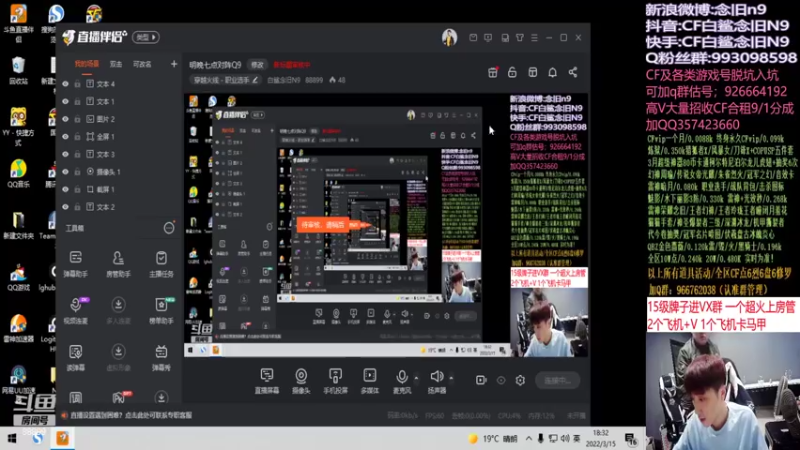Viewport: 800px width, 450px height.
Task: Toggle lock on 图片 2 layer
Action: point(78,119)
